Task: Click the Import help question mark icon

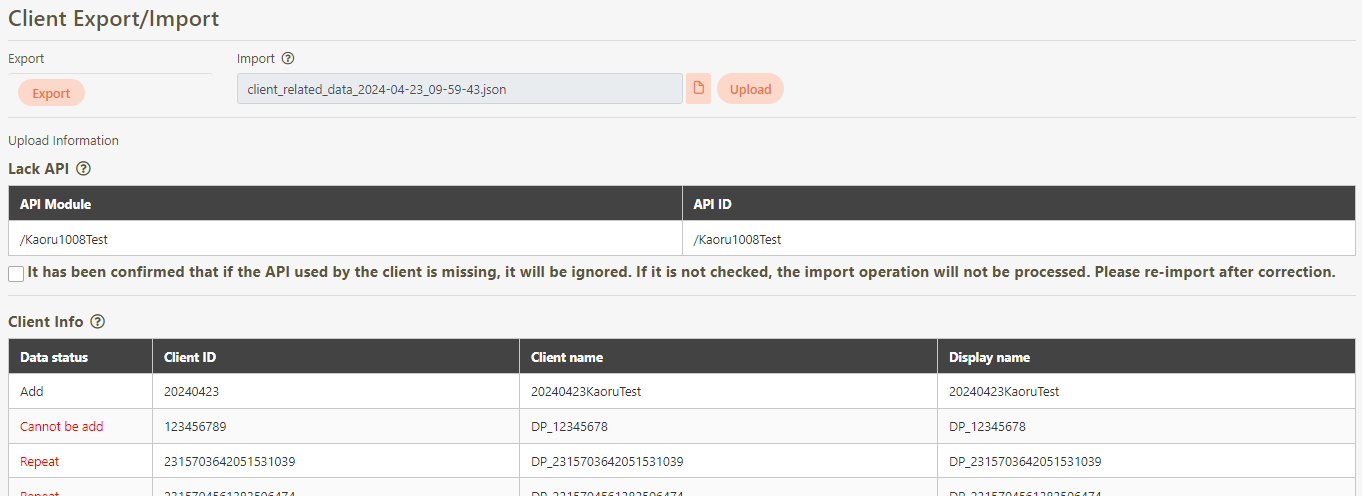Action: (x=288, y=59)
